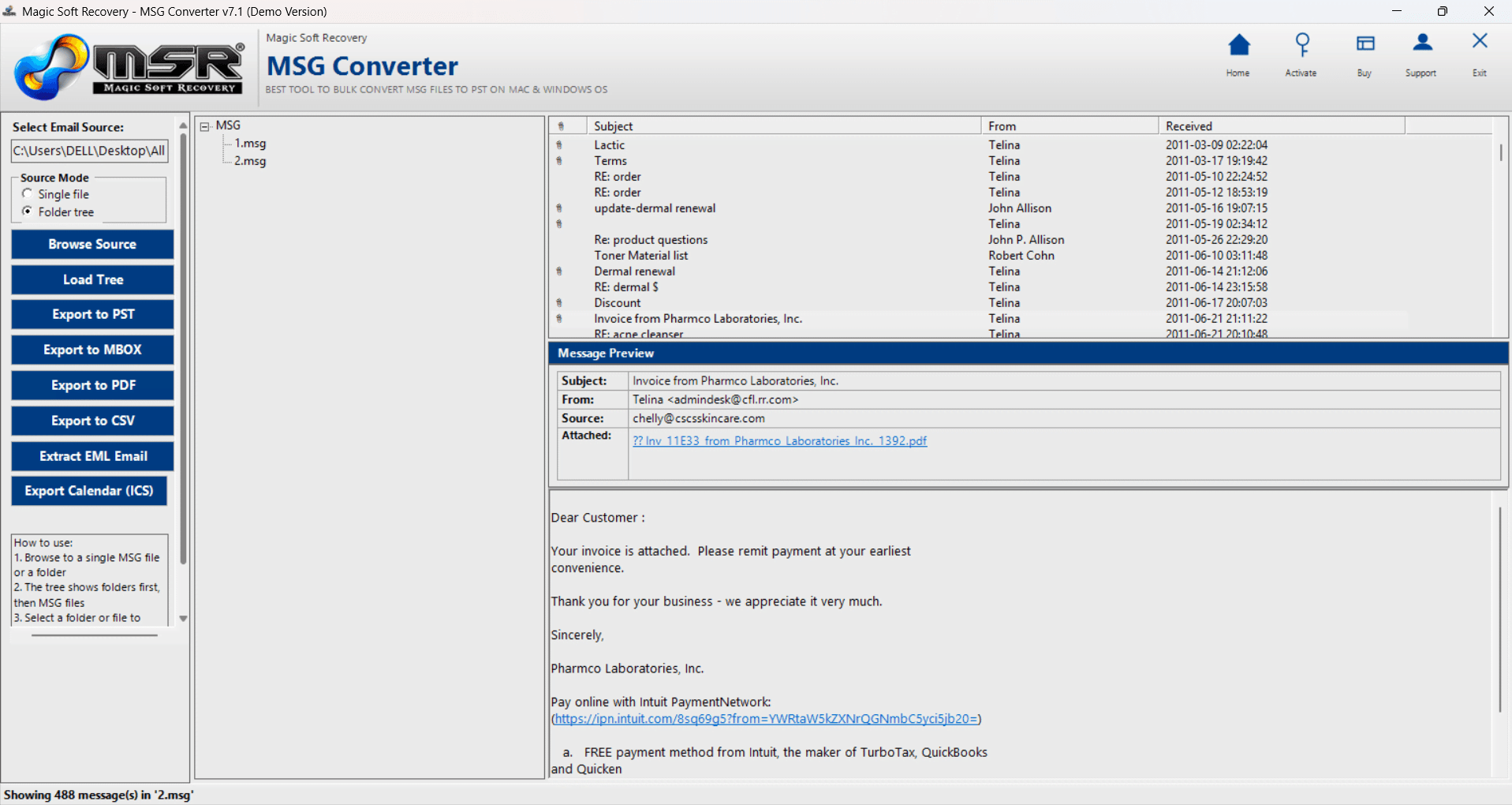Open the ipn.intuit.com payment link
The image size is (1512, 805).
767,719
